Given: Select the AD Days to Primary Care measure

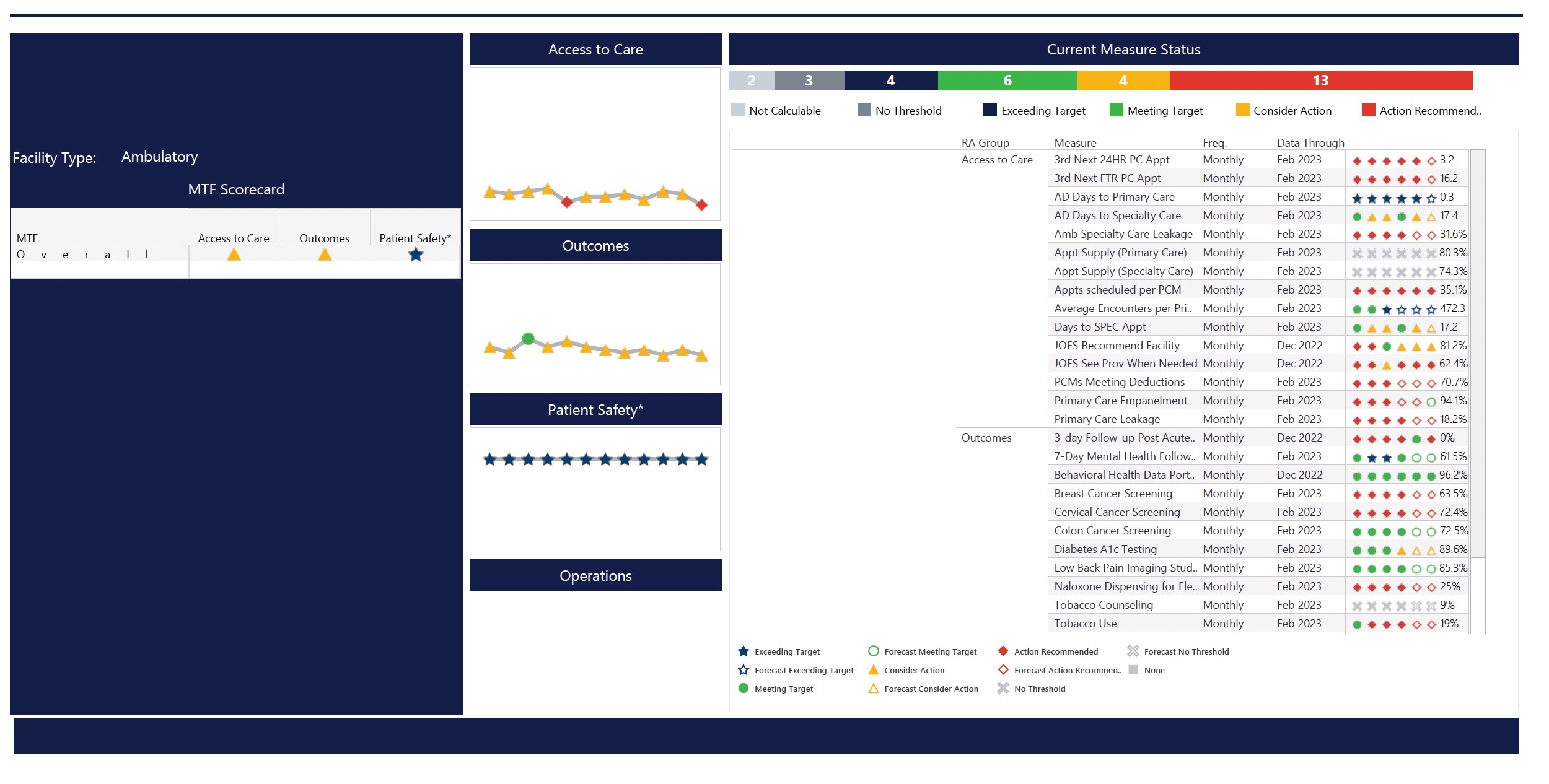Looking at the screenshot, I should [1114, 197].
